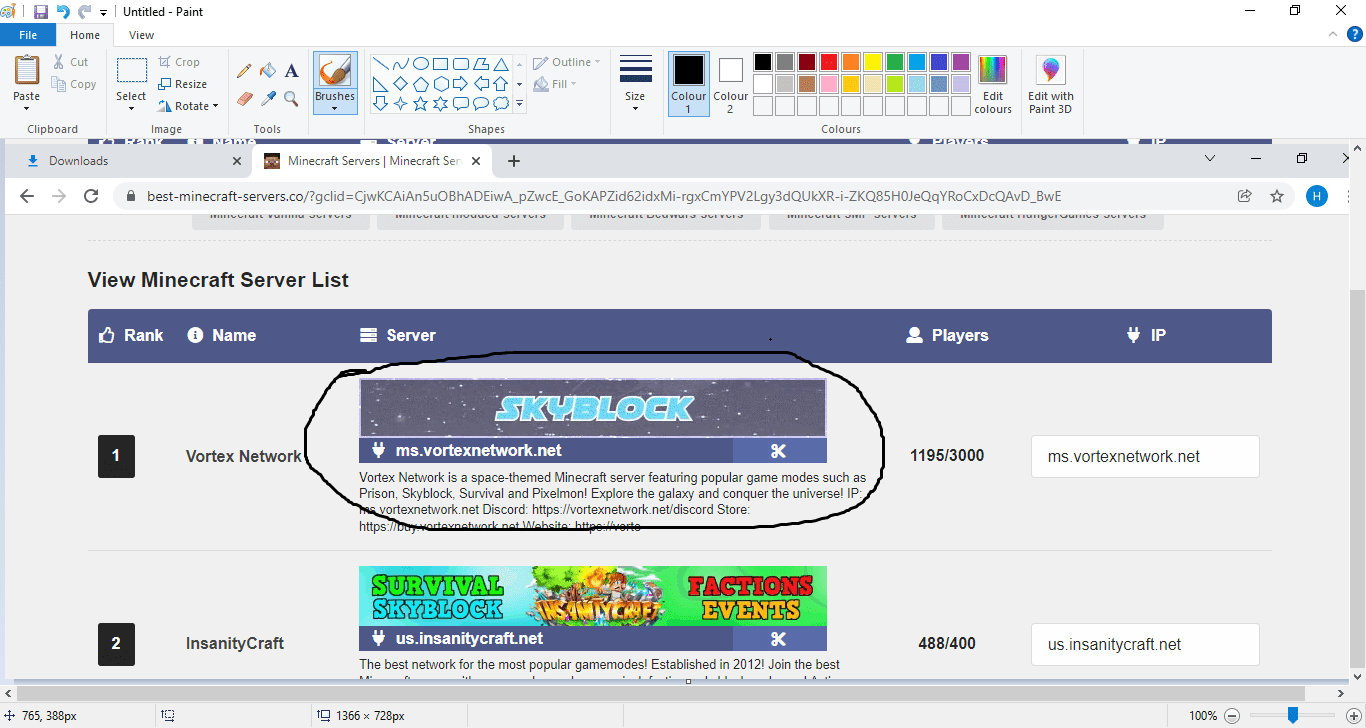
Task: Click the "1195/3000" players count on canvas
Action: 947,456
